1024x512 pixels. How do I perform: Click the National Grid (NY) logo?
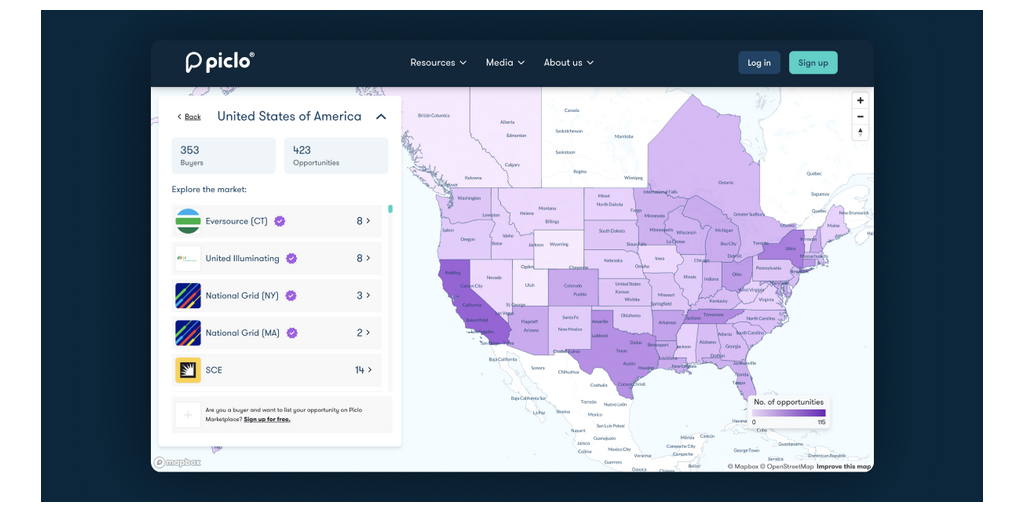188,296
